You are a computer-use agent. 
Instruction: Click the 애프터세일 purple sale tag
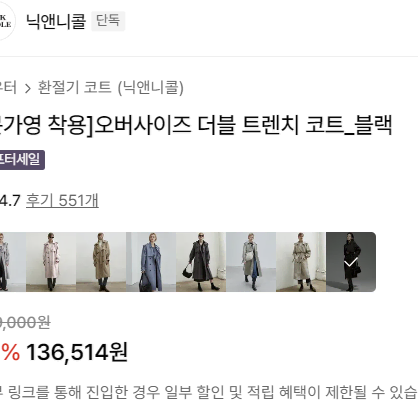tap(21, 160)
